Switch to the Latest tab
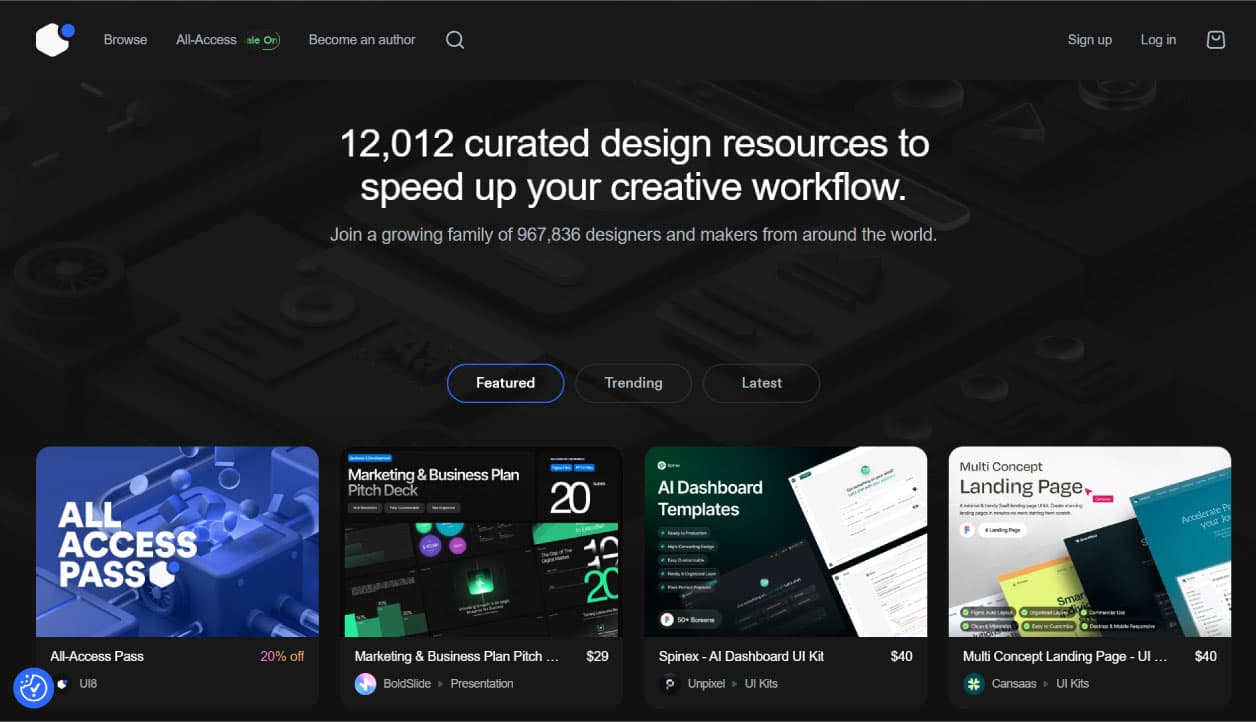 pos(761,383)
